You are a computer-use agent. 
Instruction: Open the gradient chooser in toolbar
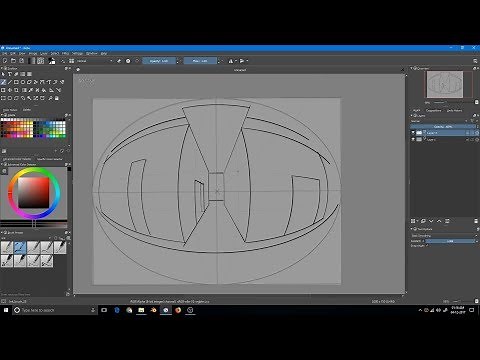[x=32, y=61]
